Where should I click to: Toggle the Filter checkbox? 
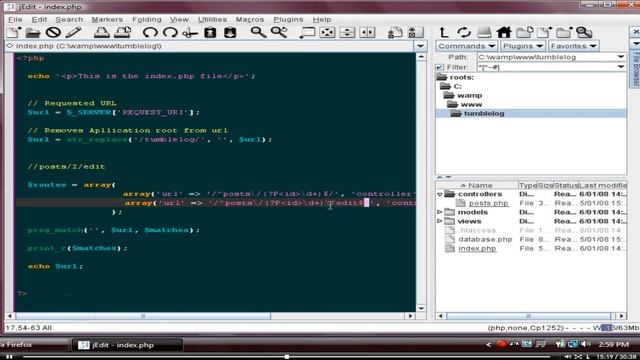pos(440,67)
